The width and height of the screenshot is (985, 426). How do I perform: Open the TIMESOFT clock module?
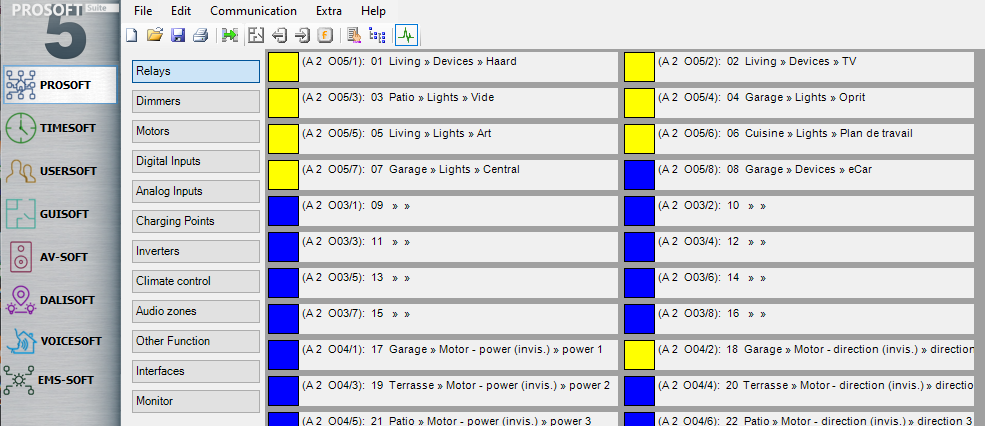tap(60, 129)
